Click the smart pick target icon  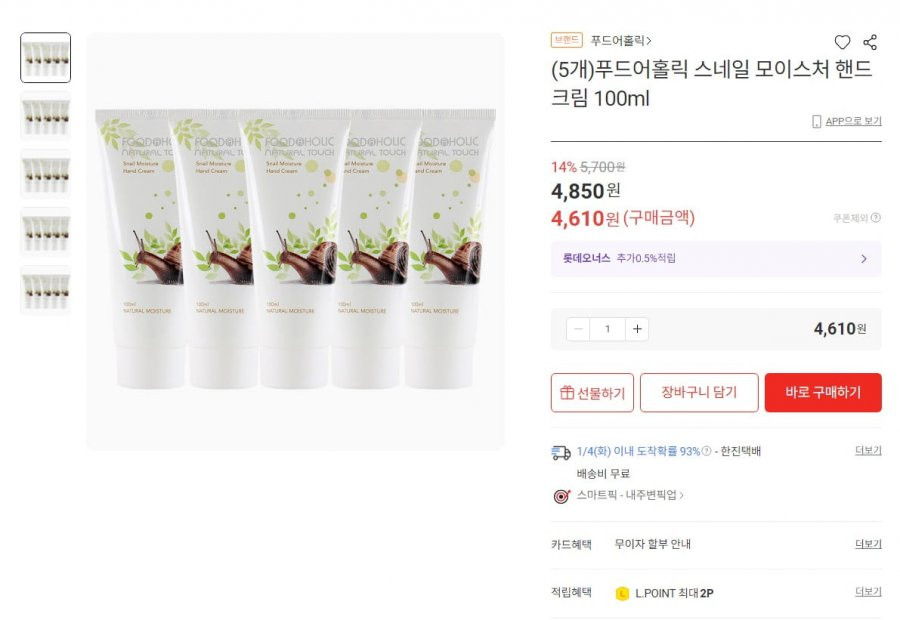tap(561, 496)
